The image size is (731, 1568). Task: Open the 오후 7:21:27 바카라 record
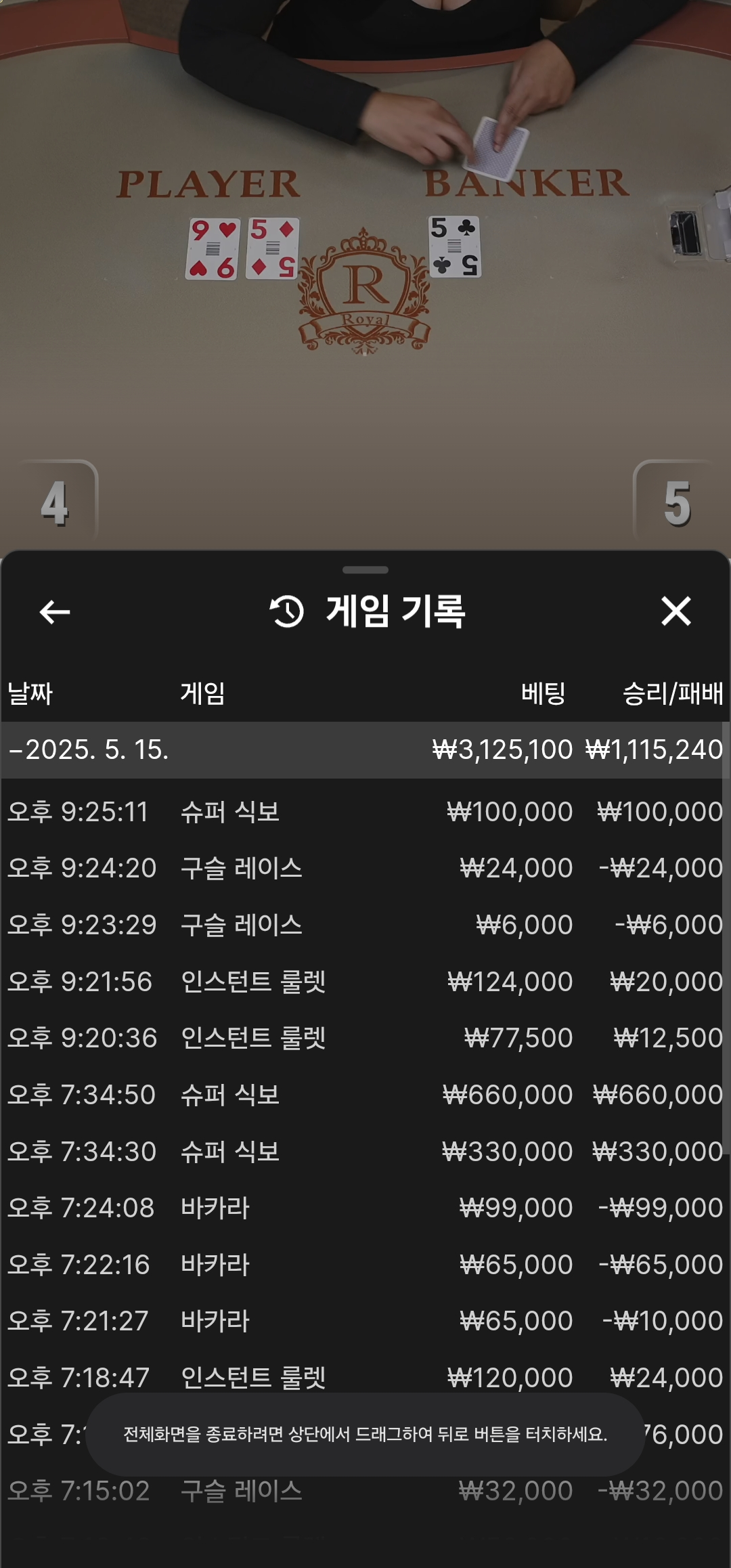pyautogui.click(x=365, y=1321)
